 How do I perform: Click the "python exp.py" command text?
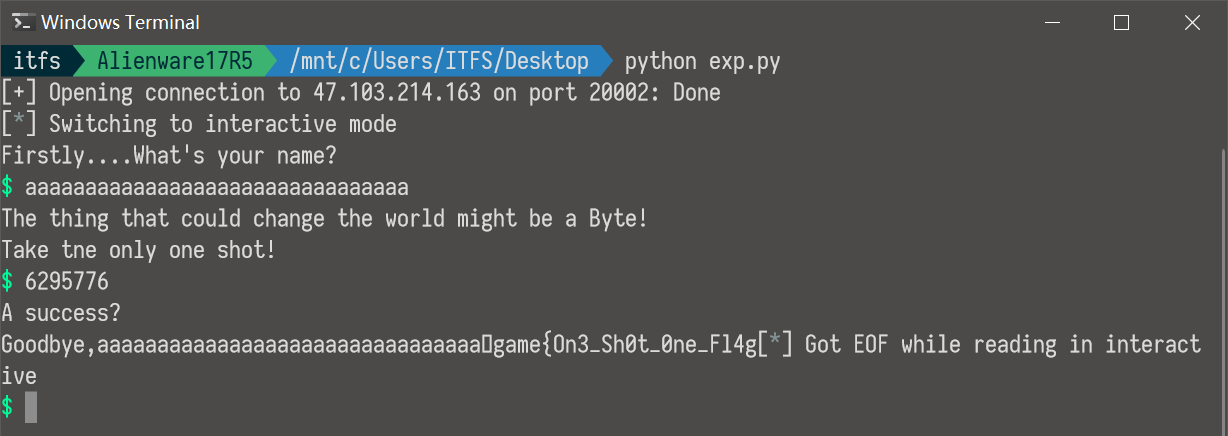coord(702,61)
